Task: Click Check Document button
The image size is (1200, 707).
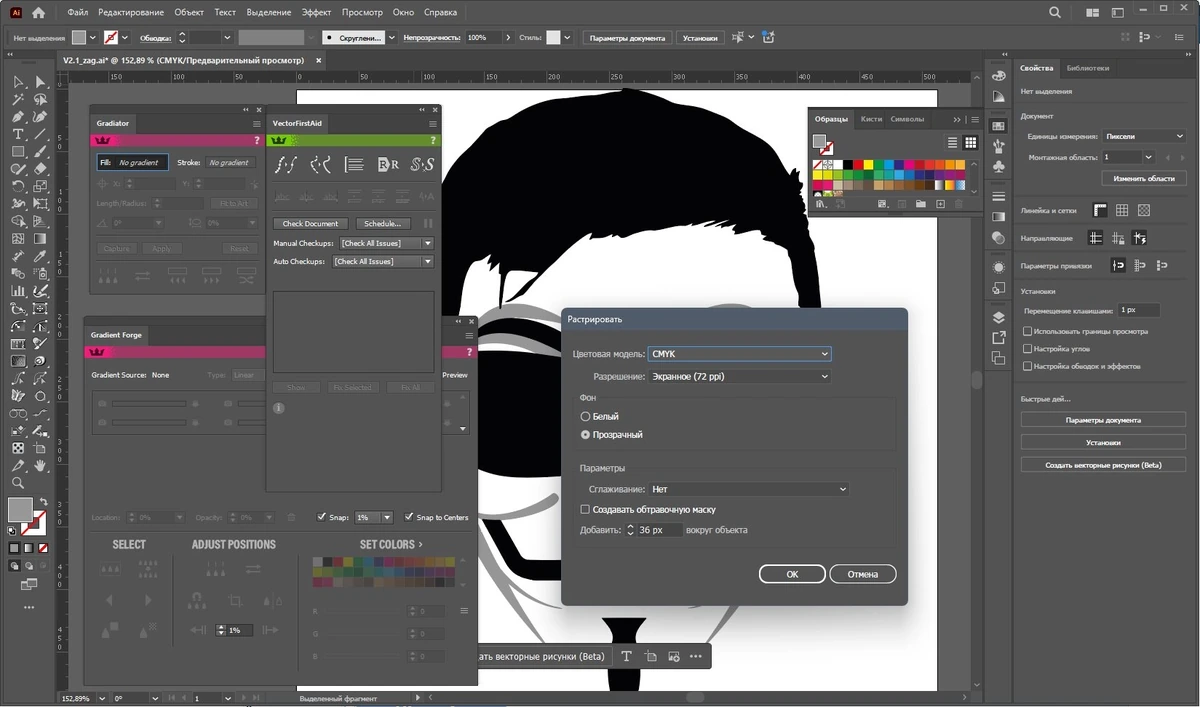Action: click(310, 224)
